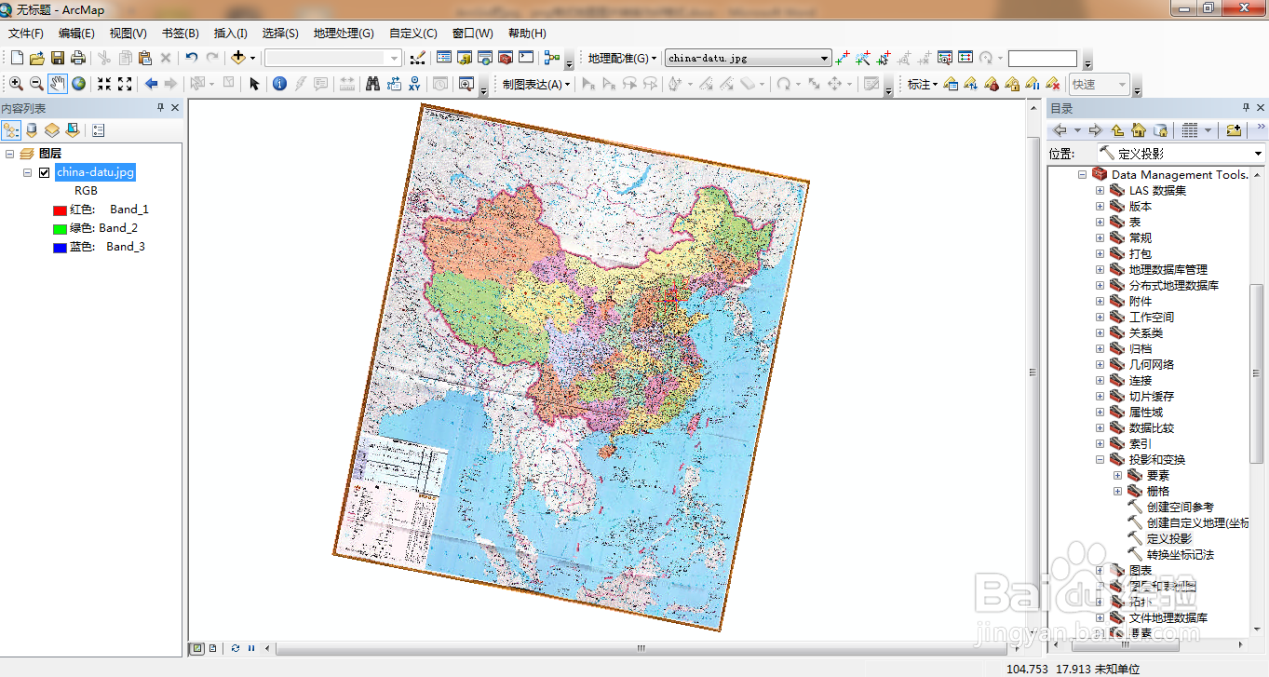The image size is (1269, 677).
Task: Undo the last action
Action: (191, 58)
